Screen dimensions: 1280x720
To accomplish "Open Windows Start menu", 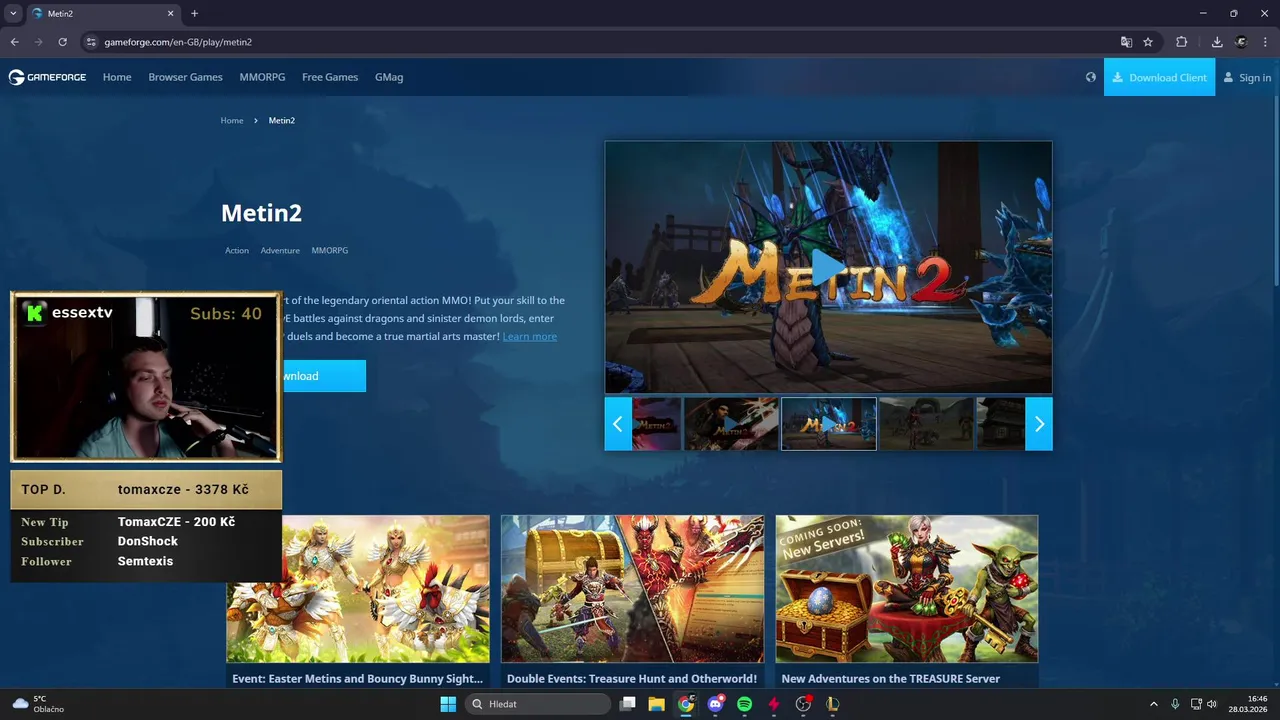I will tap(448, 704).
